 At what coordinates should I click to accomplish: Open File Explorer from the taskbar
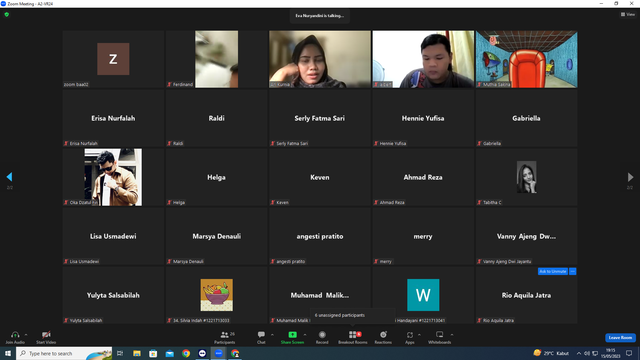[x=137, y=353]
